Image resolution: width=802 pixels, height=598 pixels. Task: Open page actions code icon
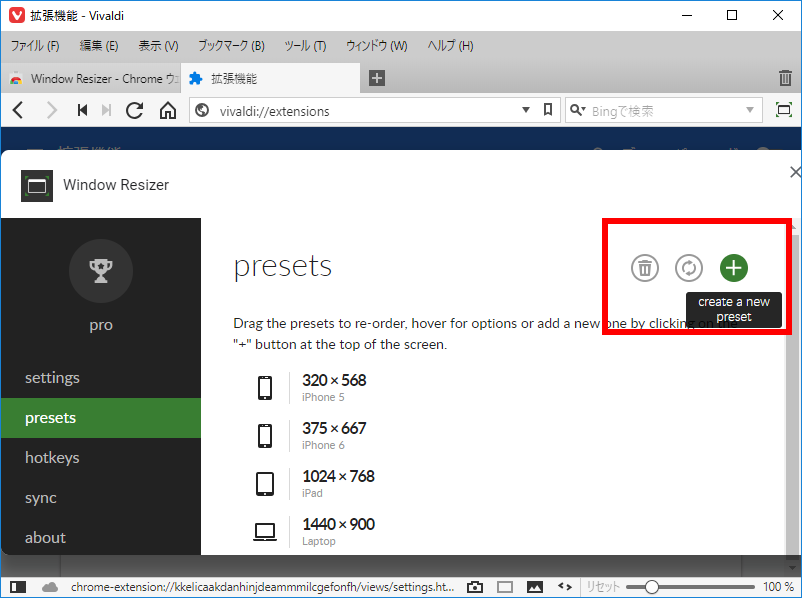tap(565, 587)
